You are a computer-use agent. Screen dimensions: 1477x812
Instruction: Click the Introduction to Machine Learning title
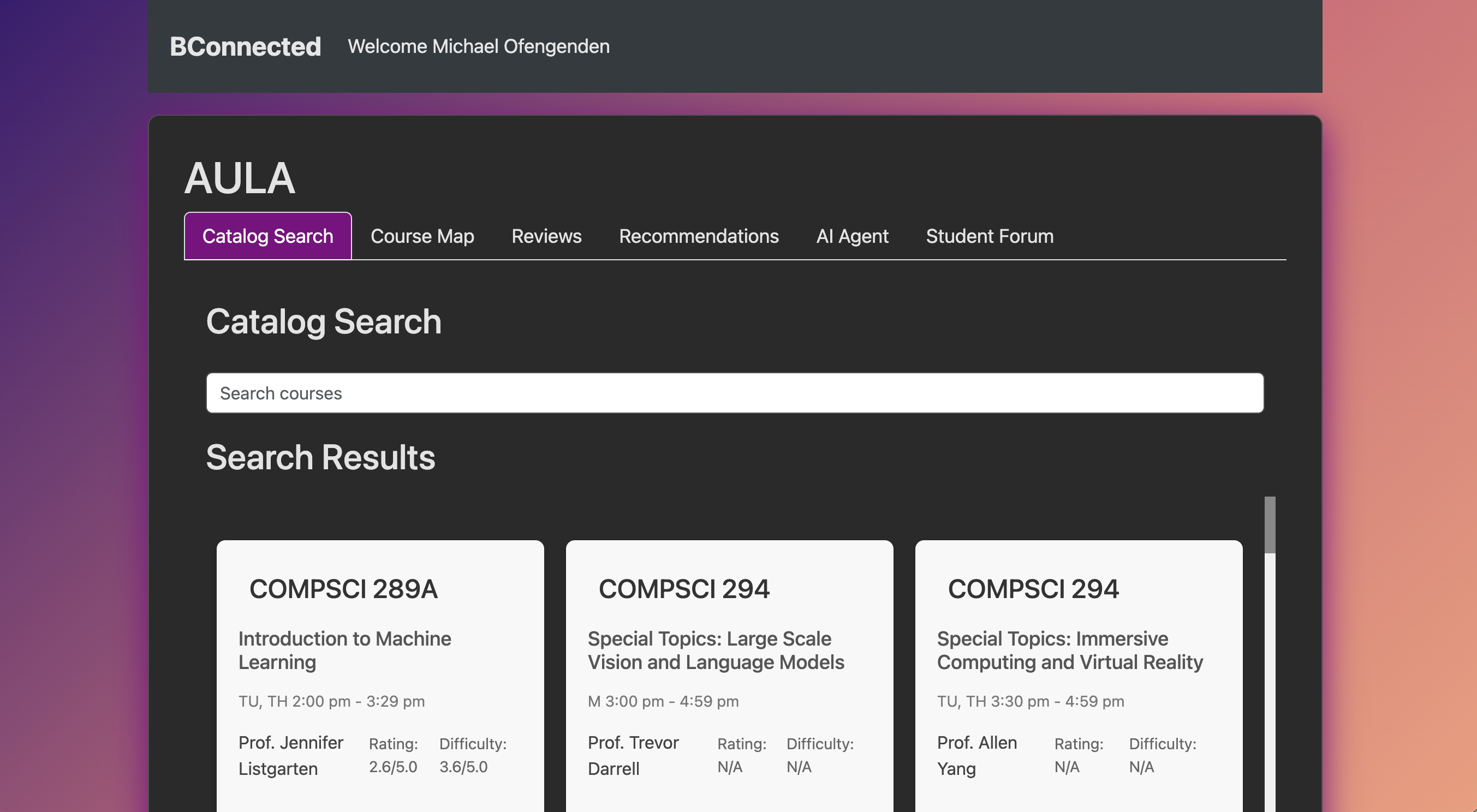click(344, 650)
